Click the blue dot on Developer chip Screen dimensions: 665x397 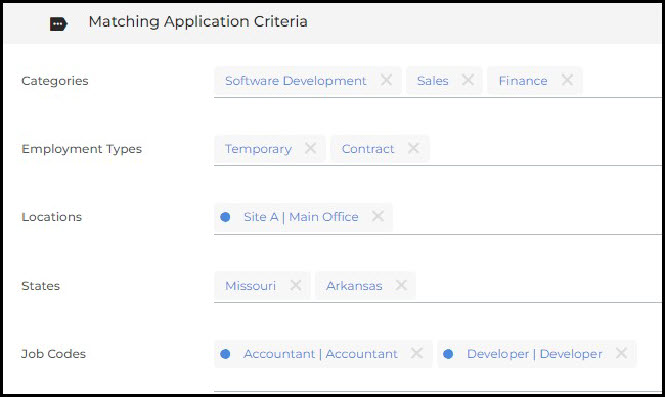coord(448,354)
